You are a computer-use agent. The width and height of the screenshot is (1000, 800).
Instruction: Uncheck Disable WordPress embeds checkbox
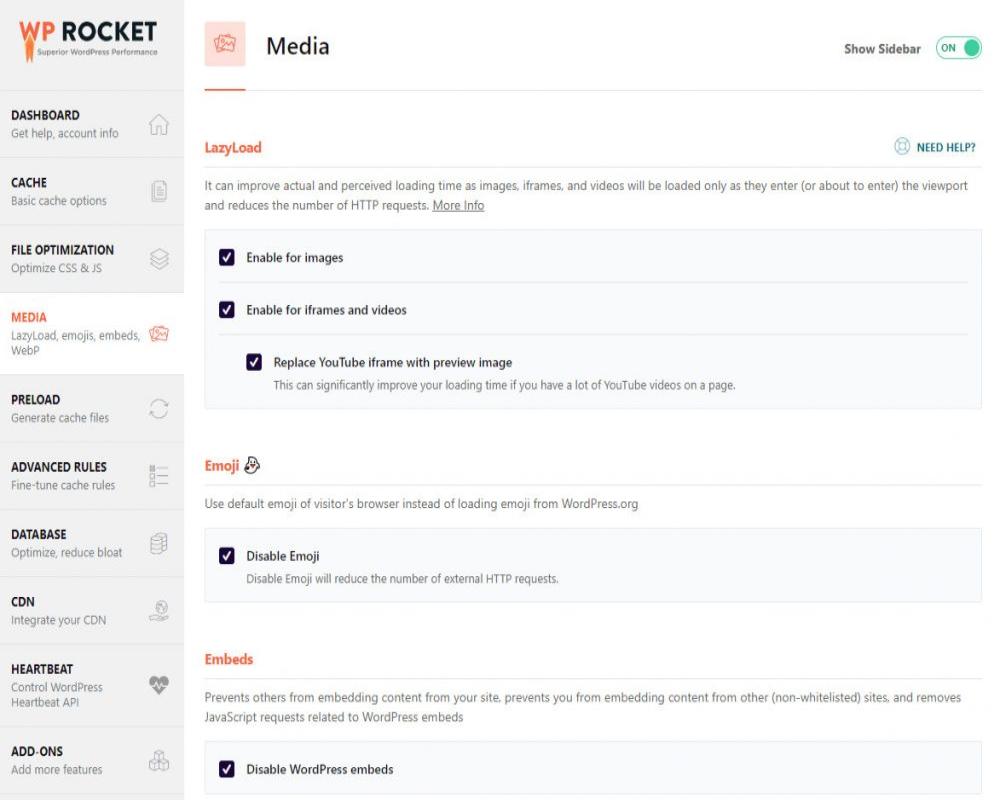pos(227,770)
